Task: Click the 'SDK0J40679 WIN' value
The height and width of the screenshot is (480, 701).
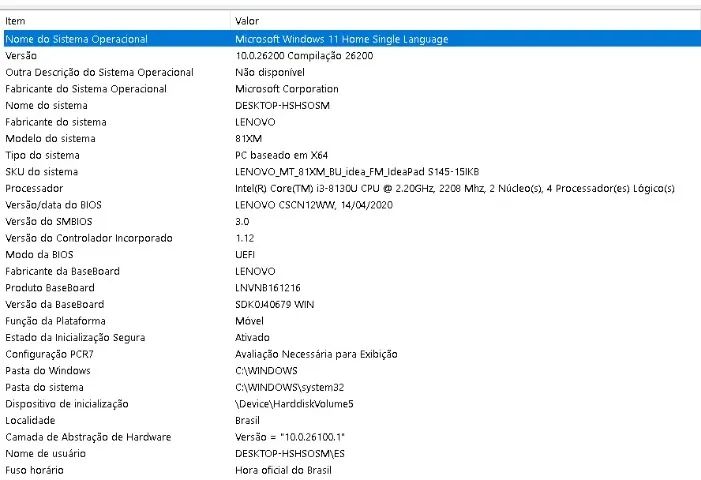Action: (x=274, y=304)
